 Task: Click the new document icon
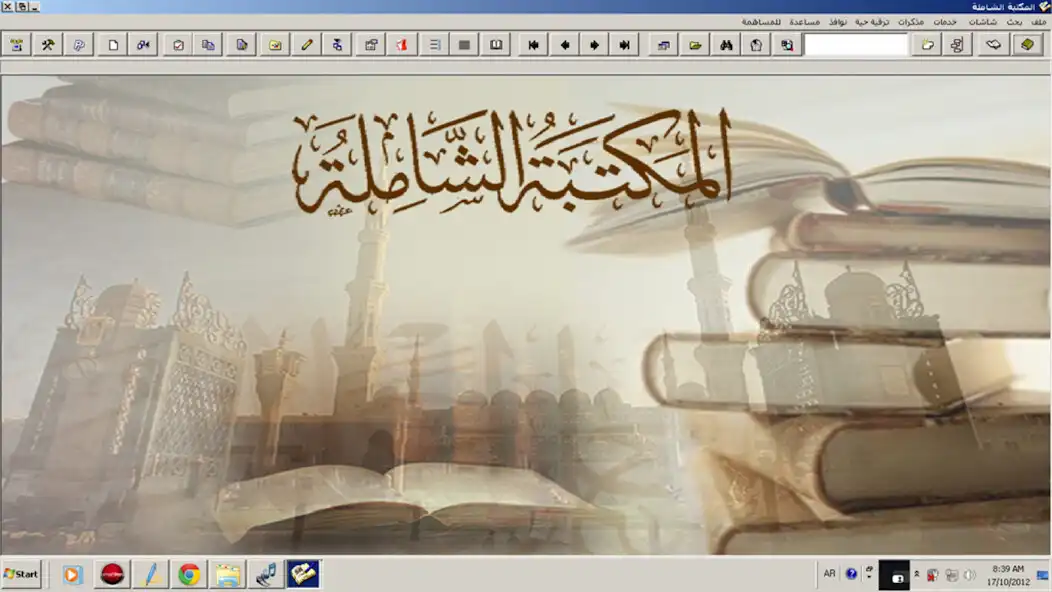[x=111, y=44]
